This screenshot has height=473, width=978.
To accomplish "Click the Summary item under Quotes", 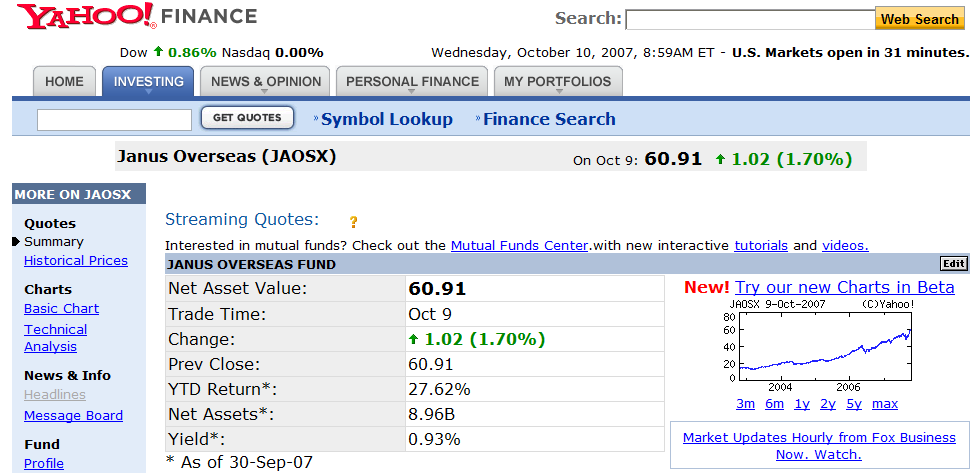I will coord(54,242).
